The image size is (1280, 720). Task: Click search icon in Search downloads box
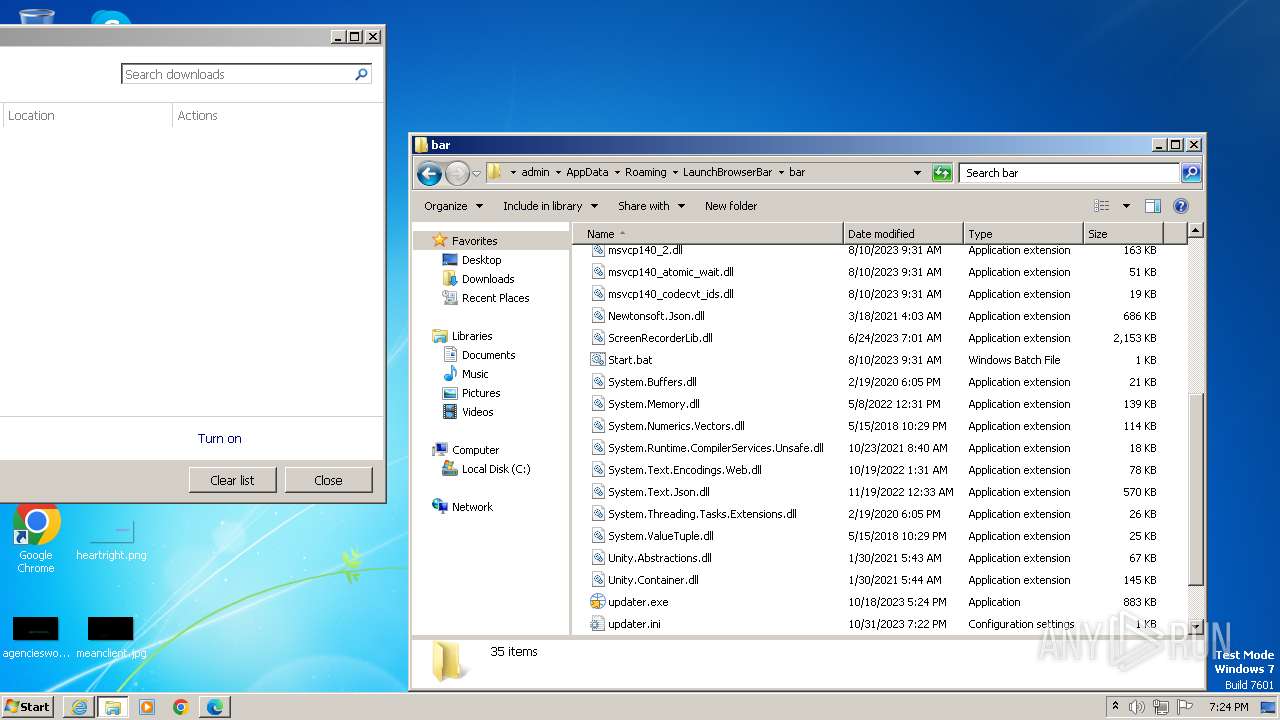click(361, 74)
